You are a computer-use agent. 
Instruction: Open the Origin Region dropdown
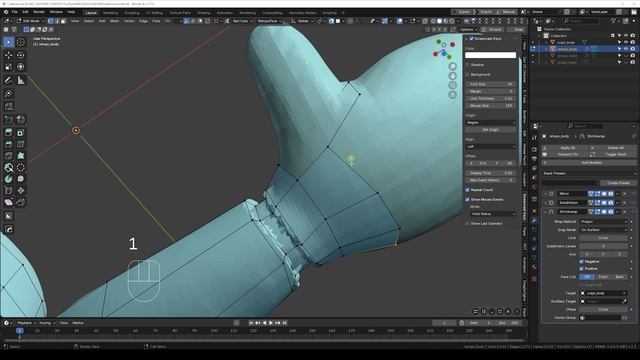[x=491, y=122]
